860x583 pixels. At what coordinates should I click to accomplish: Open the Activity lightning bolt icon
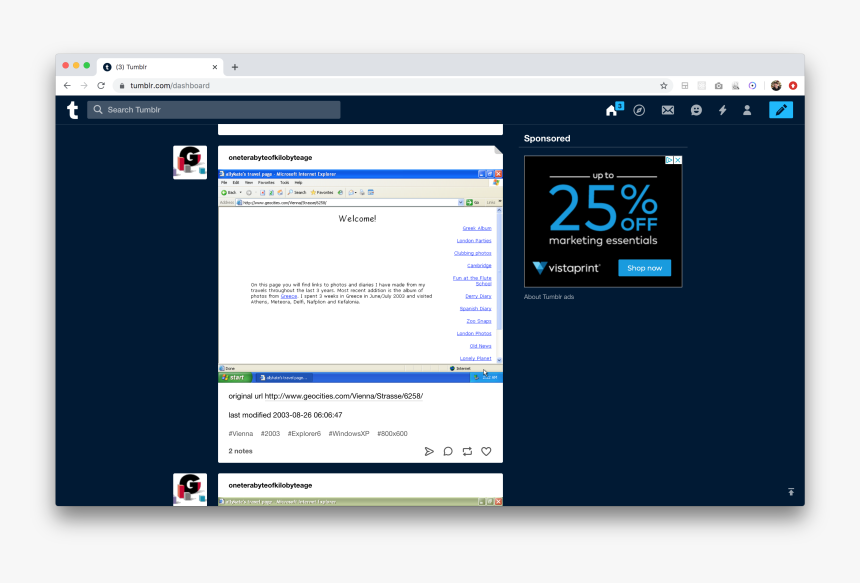(722, 110)
